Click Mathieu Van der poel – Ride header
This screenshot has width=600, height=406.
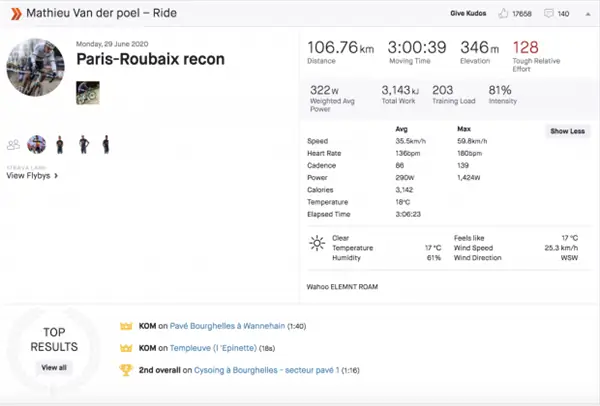click(x=101, y=13)
